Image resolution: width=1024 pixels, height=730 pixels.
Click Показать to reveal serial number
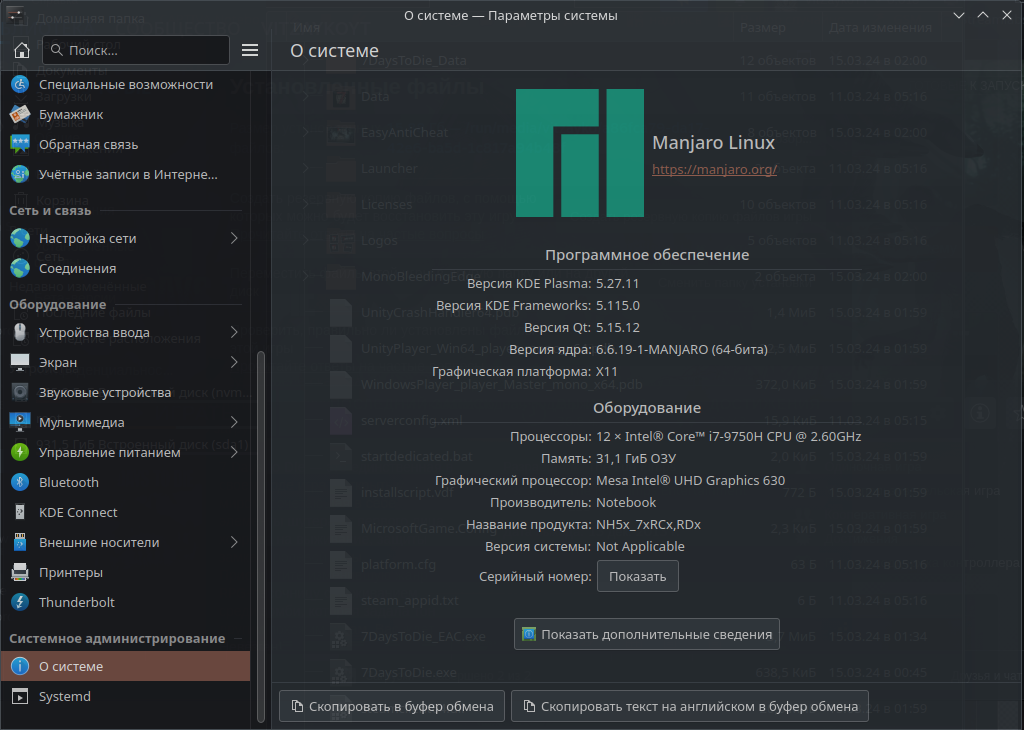click(637, 577)
